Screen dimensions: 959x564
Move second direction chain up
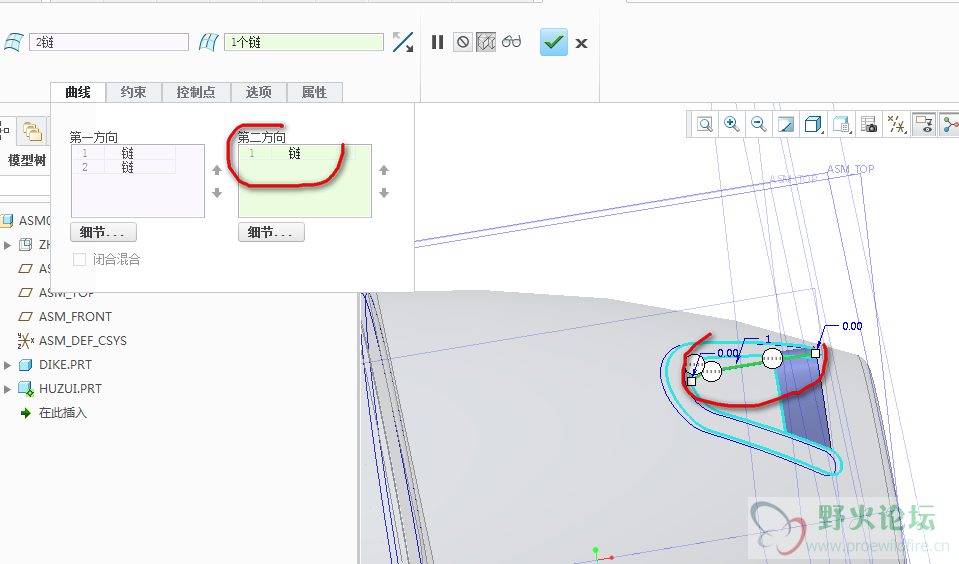tap(383, 170)
